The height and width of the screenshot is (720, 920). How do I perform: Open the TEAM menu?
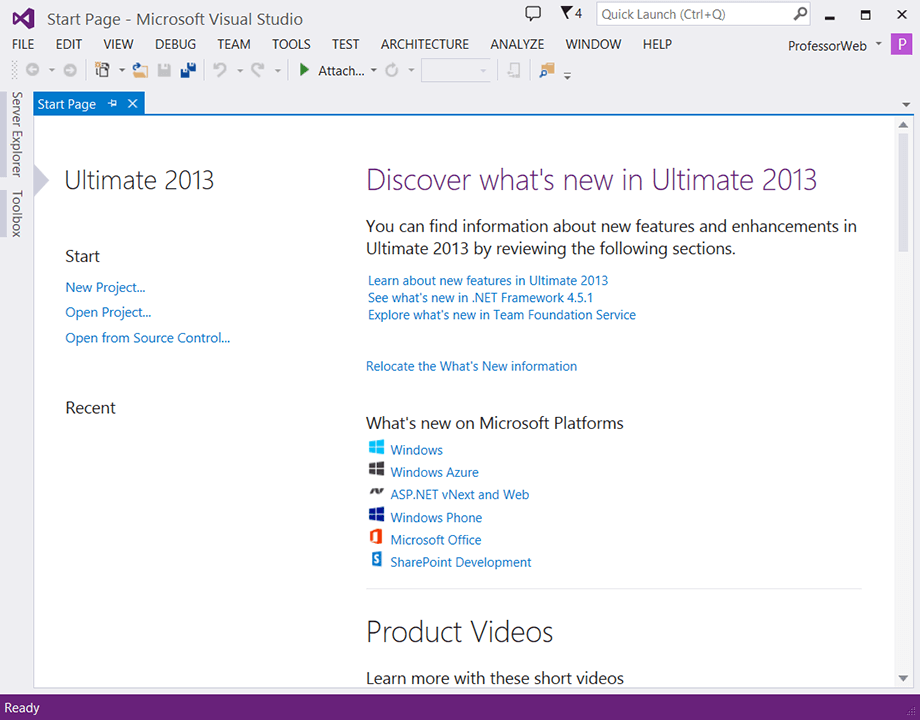click(234, 45)
